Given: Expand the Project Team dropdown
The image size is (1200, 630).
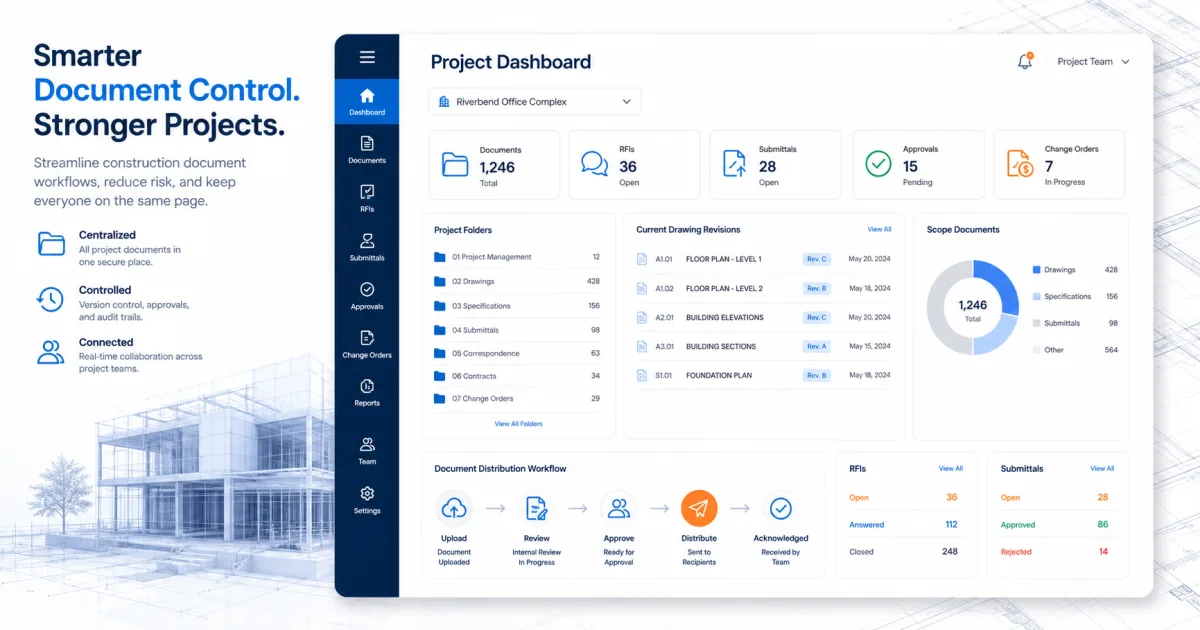Looking at the screenshot, I should pos(1093,62).
